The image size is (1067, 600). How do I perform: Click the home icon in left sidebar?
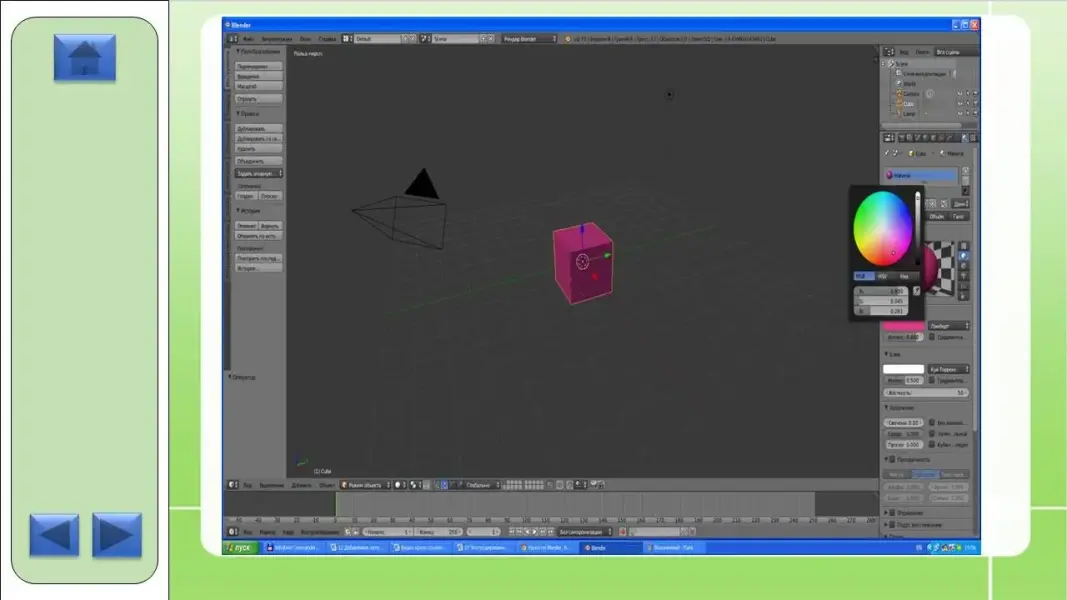(84, 58)
